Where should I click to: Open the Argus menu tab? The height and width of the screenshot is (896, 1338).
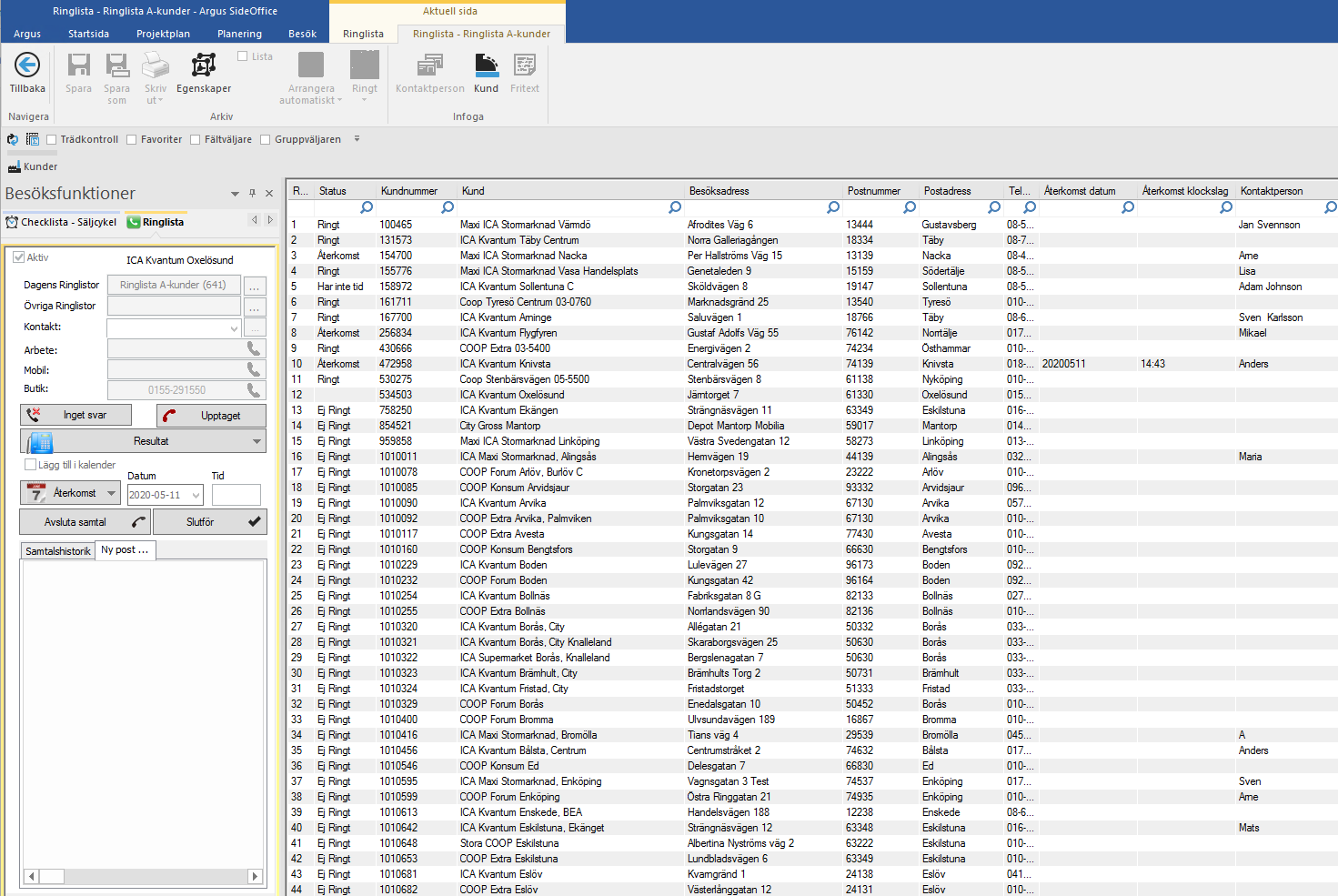27,34
